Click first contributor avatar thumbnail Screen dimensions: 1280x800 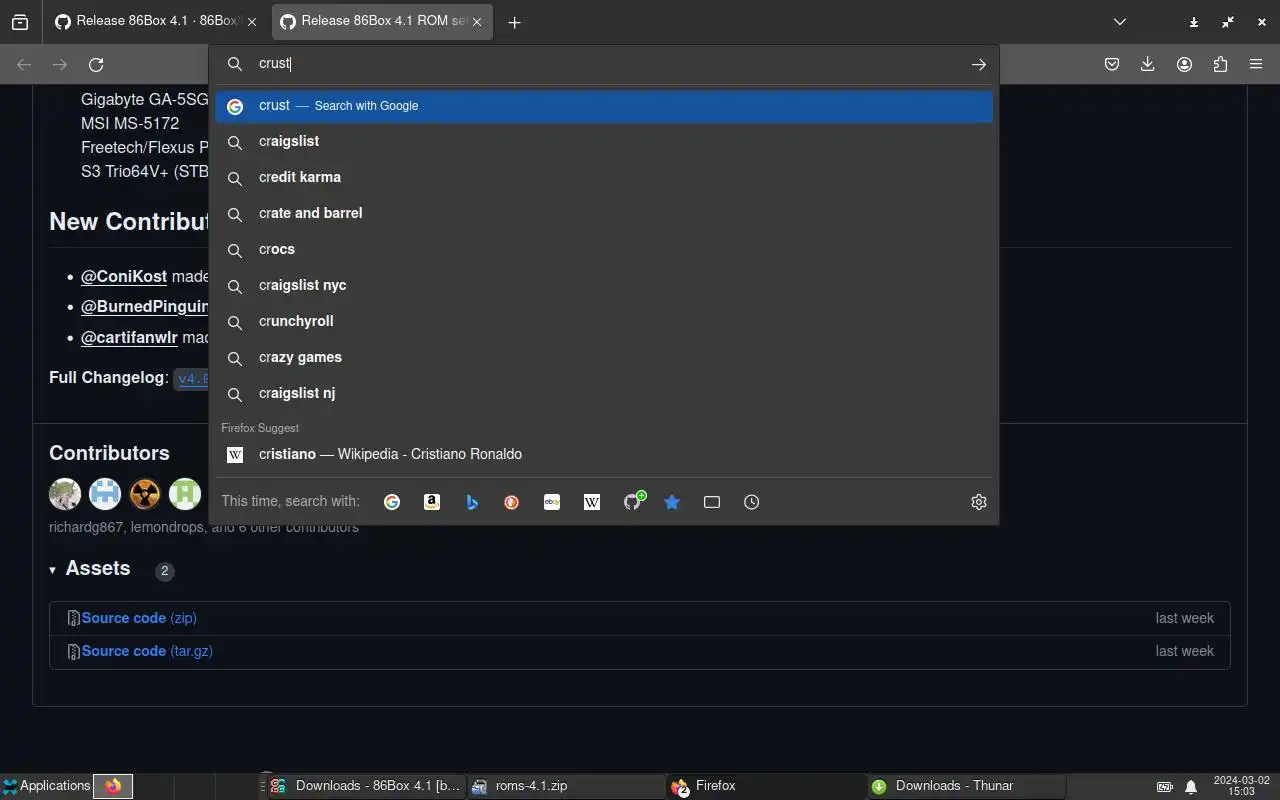[65, 494]
